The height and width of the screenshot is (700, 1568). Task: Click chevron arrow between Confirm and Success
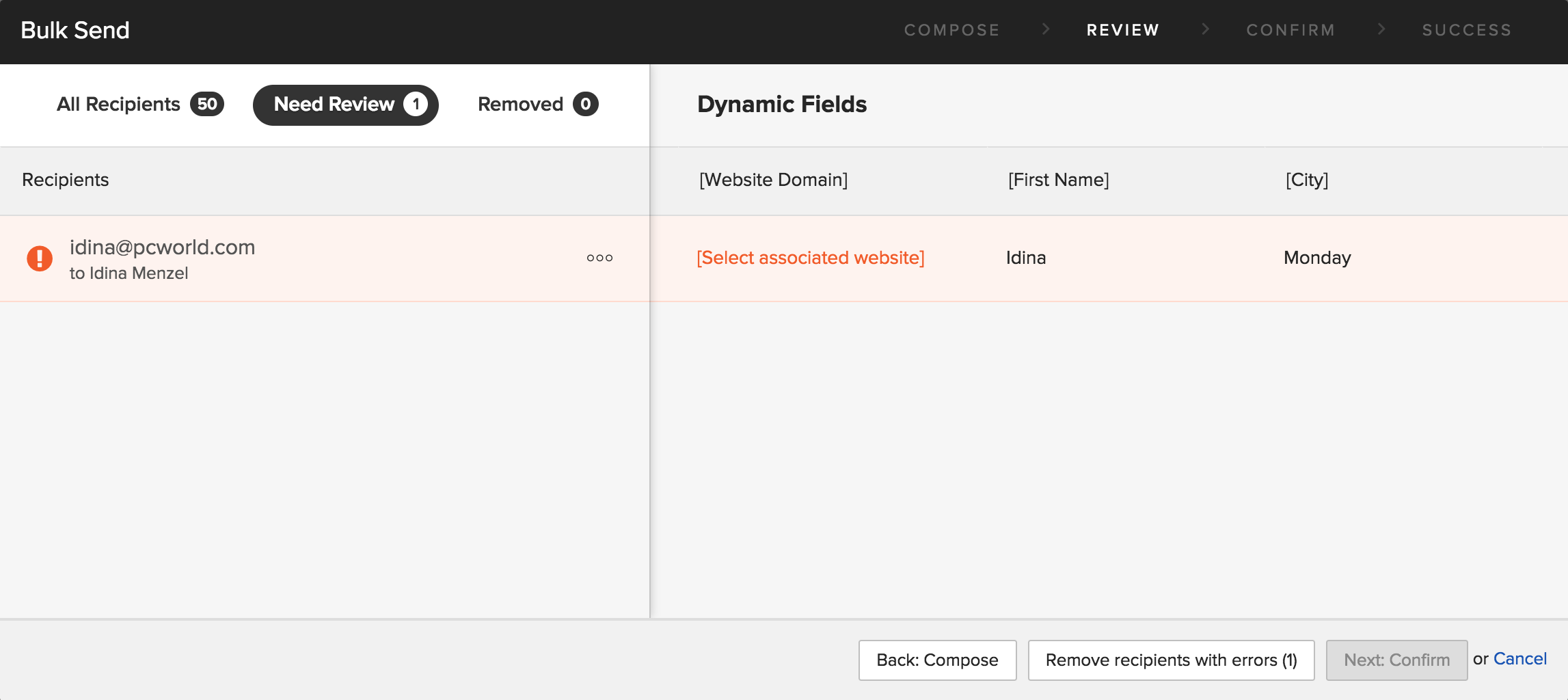click(1381, 29)
